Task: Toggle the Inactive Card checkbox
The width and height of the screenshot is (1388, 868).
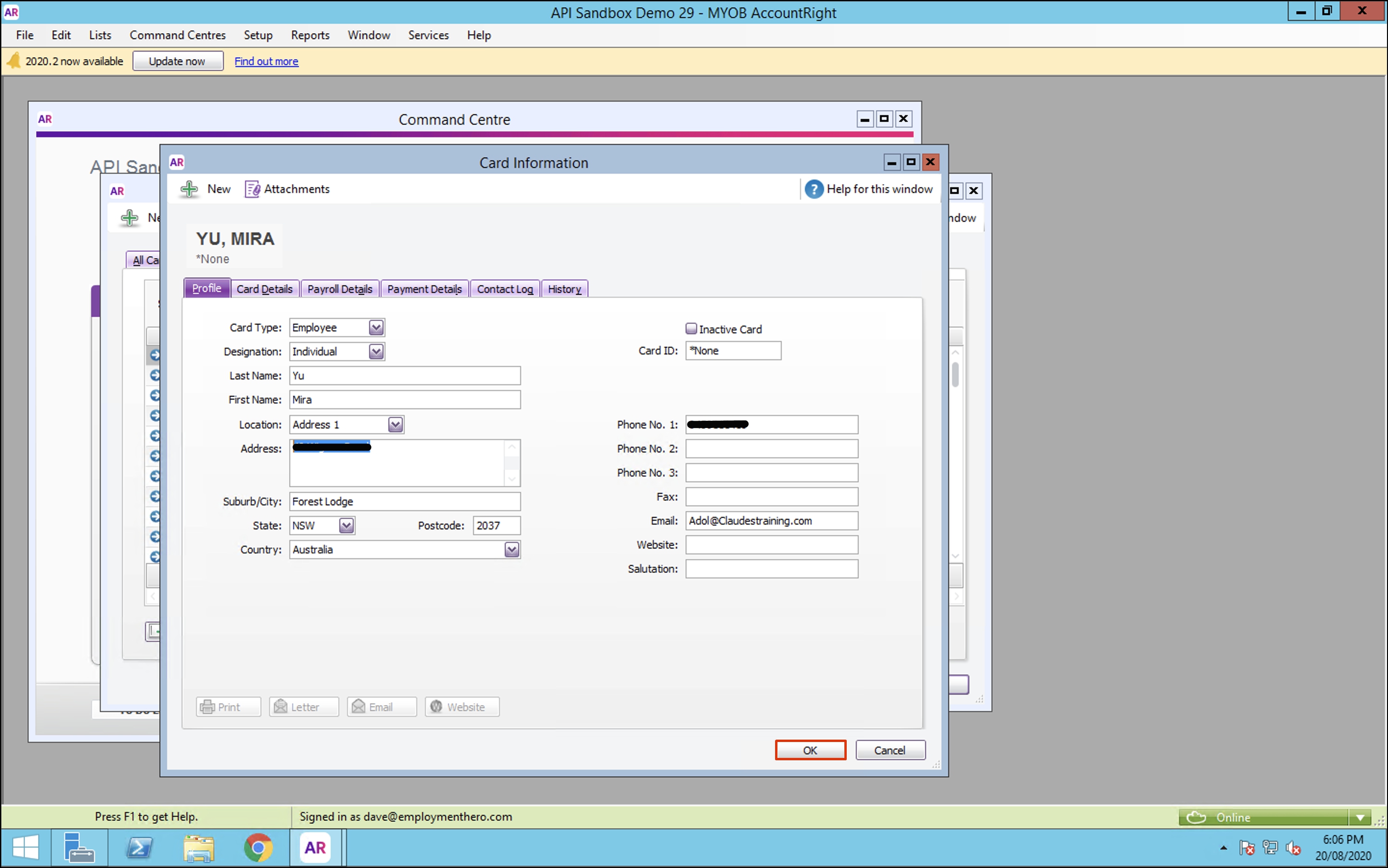Action: (691, 328)
